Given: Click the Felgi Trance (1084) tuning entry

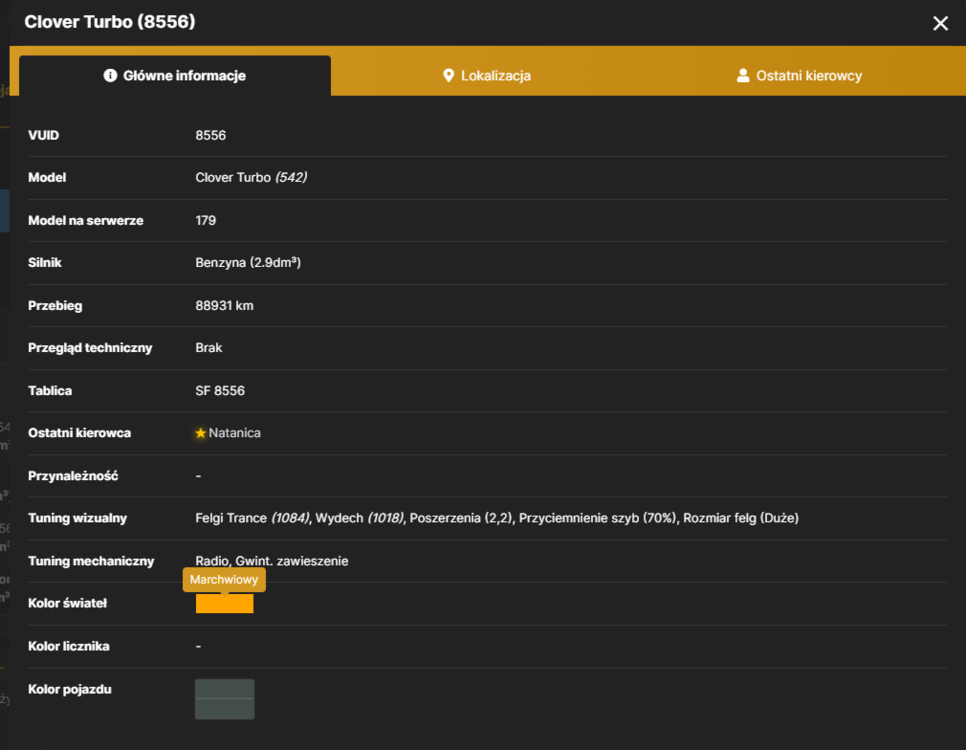Looking at the screenshot, I should (x=253, y=518).
